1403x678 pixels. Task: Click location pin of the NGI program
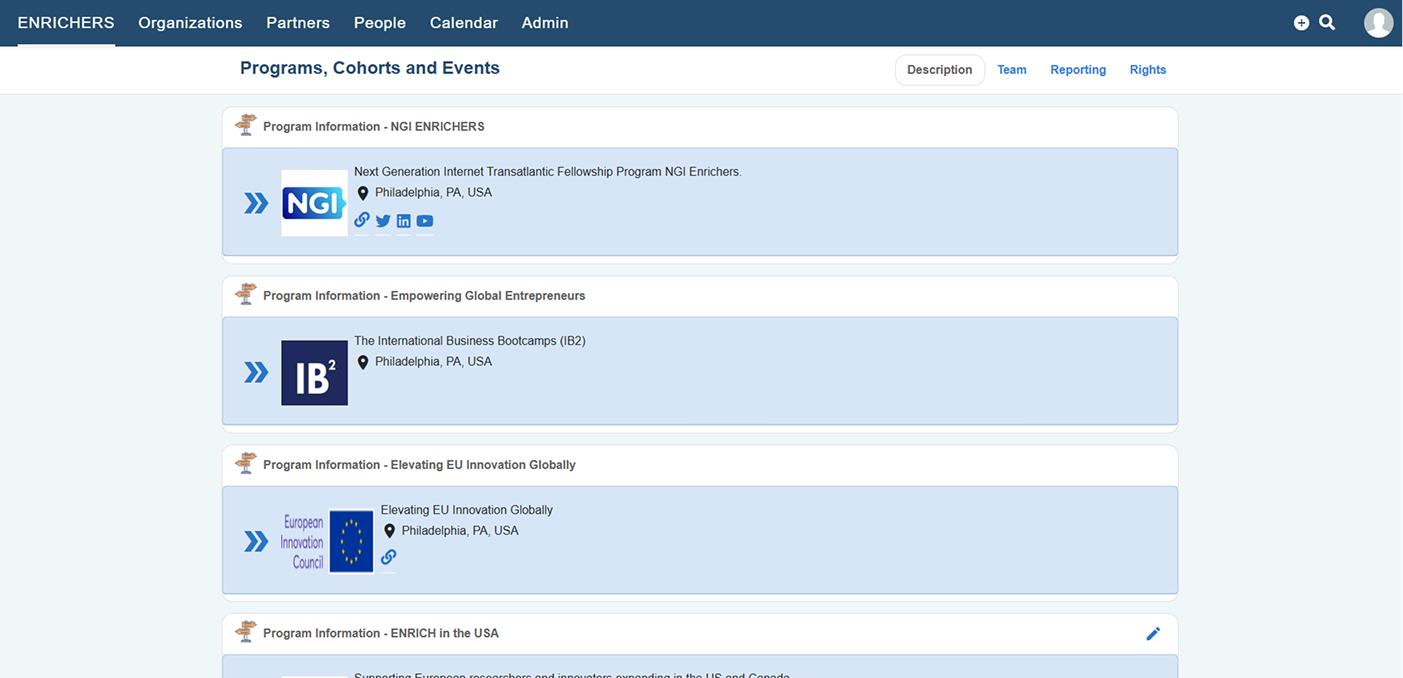363,193
